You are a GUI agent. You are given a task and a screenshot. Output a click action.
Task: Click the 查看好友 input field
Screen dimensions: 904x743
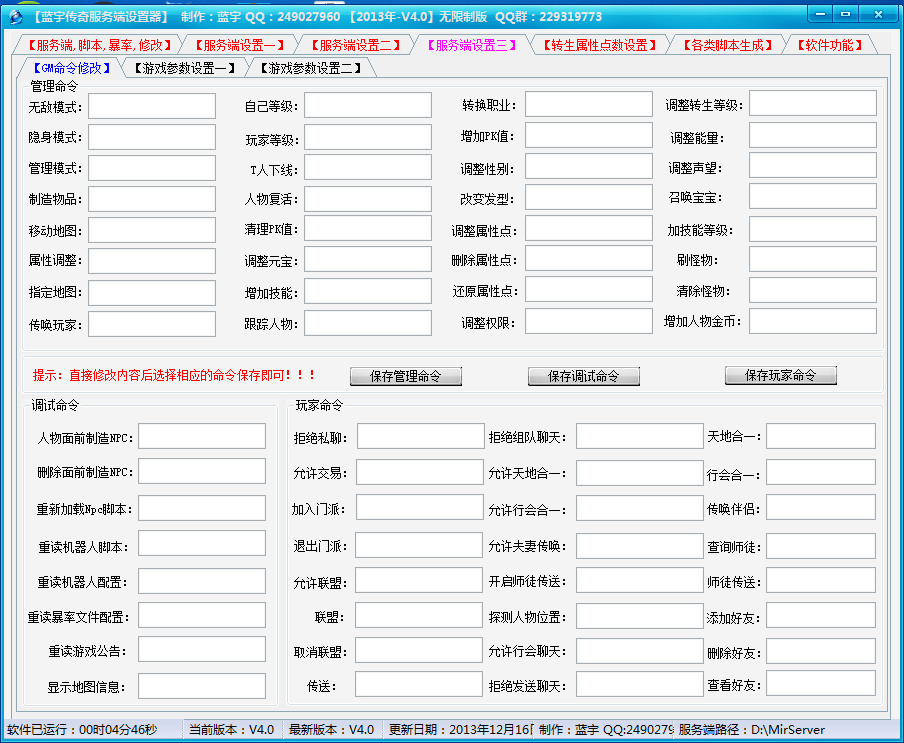pyautogui.click(x=820, y=684)
